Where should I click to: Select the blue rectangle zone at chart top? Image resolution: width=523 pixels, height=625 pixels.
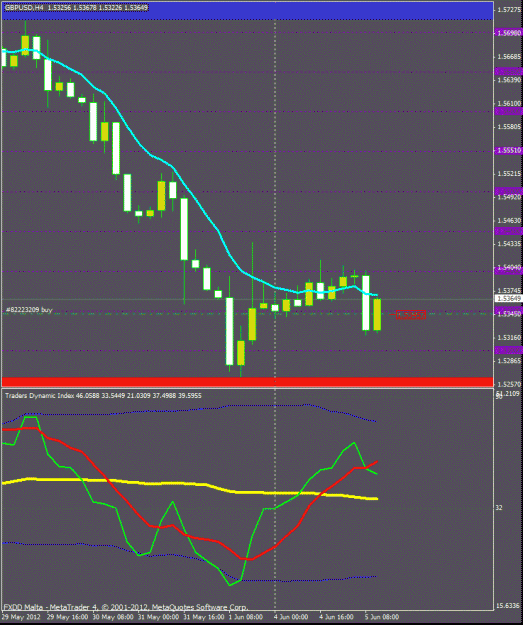(248, 11)
